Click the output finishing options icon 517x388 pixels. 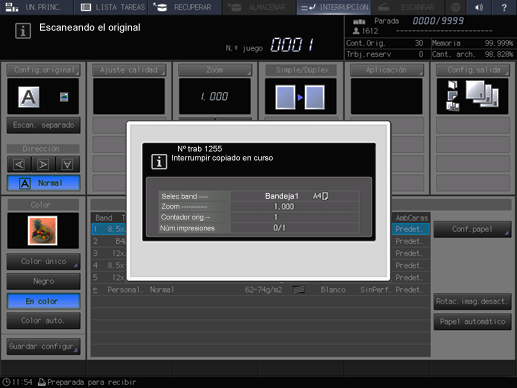(x=452, y=96)
